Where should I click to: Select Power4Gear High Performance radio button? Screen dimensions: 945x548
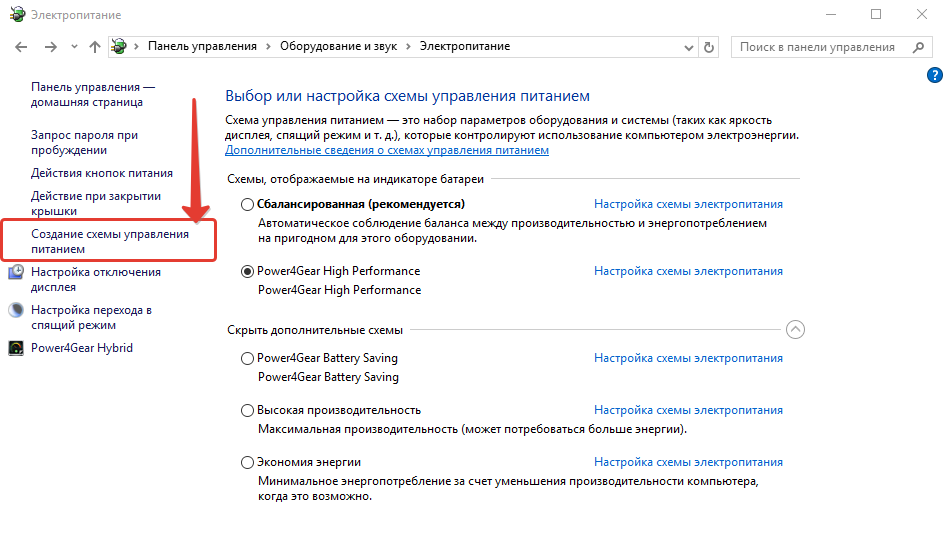[247, 271]
